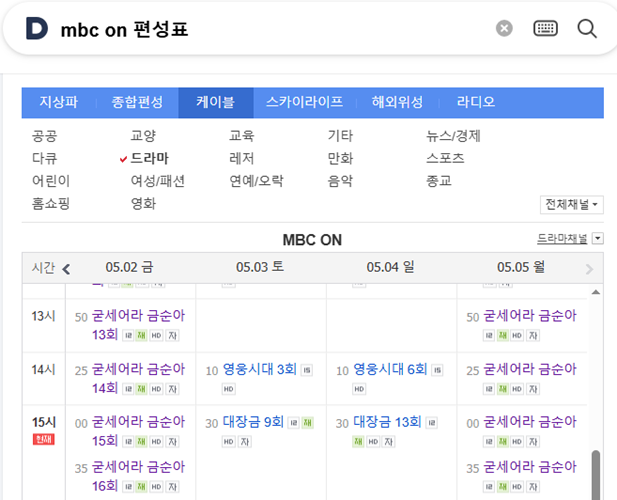Viewport: 617px width, 500px height.
Task: Click the MBC ON channel title
Action: (x=312, y=240)
